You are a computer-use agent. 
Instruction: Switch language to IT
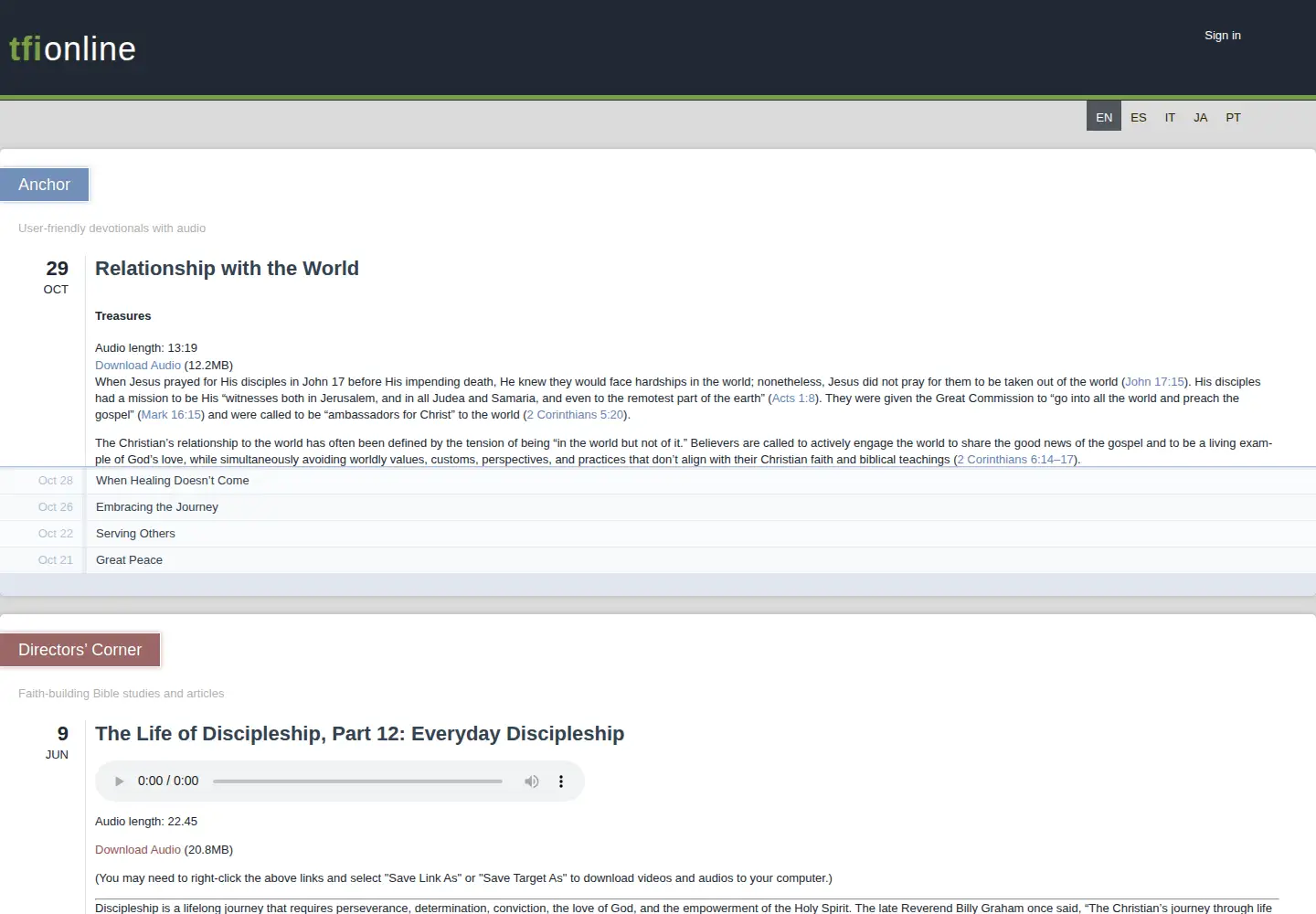1170,117
